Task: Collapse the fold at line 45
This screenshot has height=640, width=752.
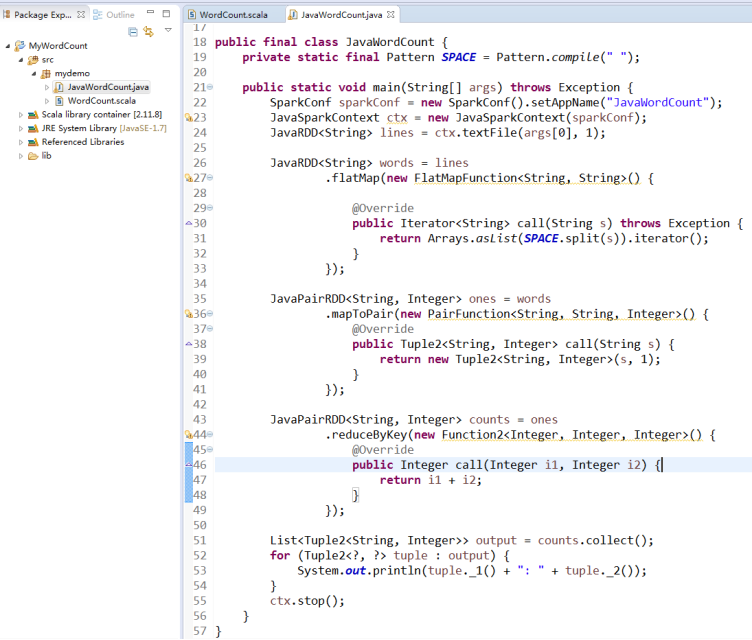Action: (210, 450)
